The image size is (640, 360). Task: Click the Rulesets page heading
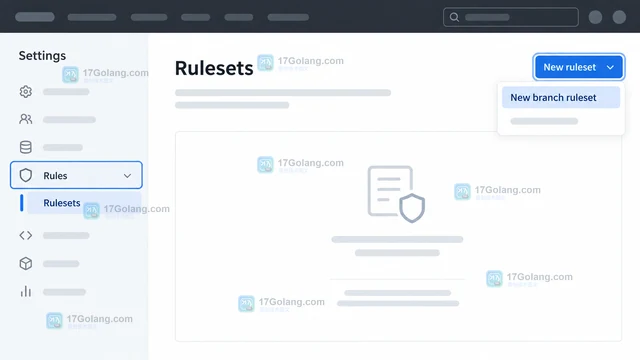click(214, 68)
